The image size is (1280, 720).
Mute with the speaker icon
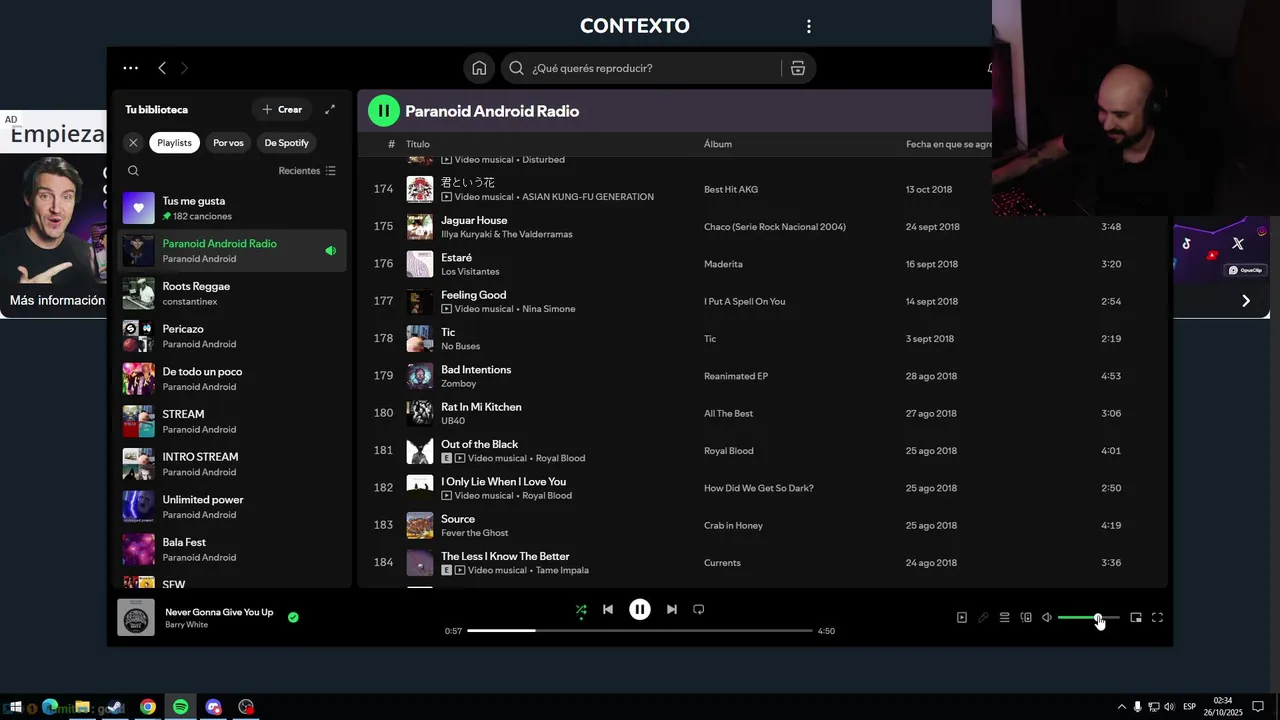coord(1047,618)
